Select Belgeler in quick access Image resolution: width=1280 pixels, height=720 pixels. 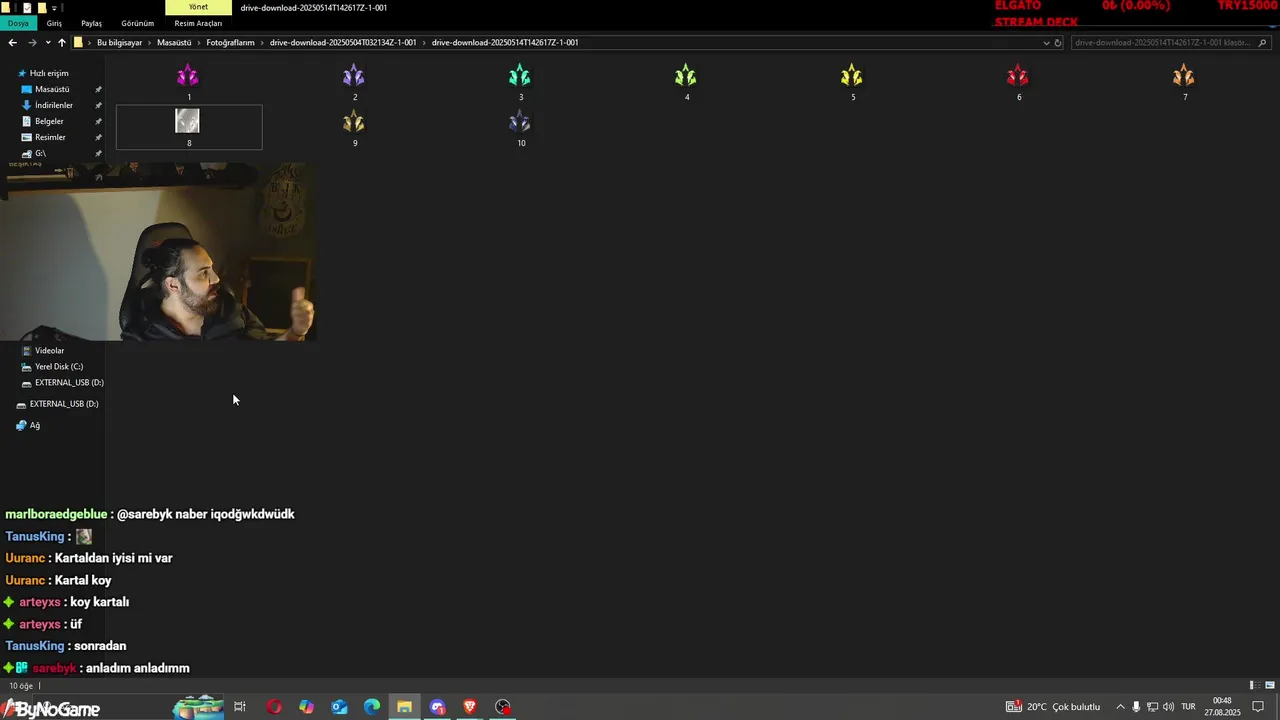pos(49,121)
